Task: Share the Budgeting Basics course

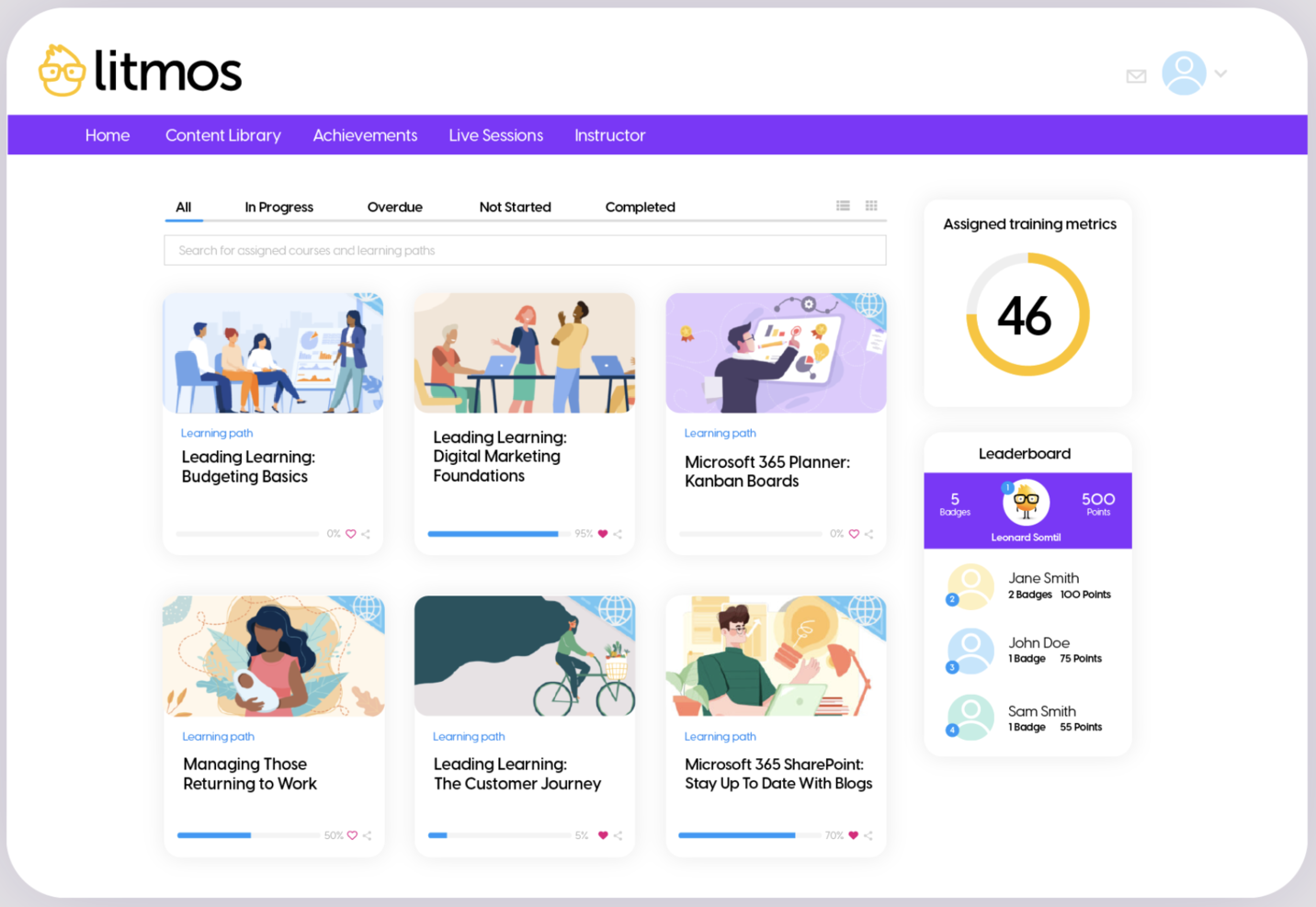Action: point(366,533)
